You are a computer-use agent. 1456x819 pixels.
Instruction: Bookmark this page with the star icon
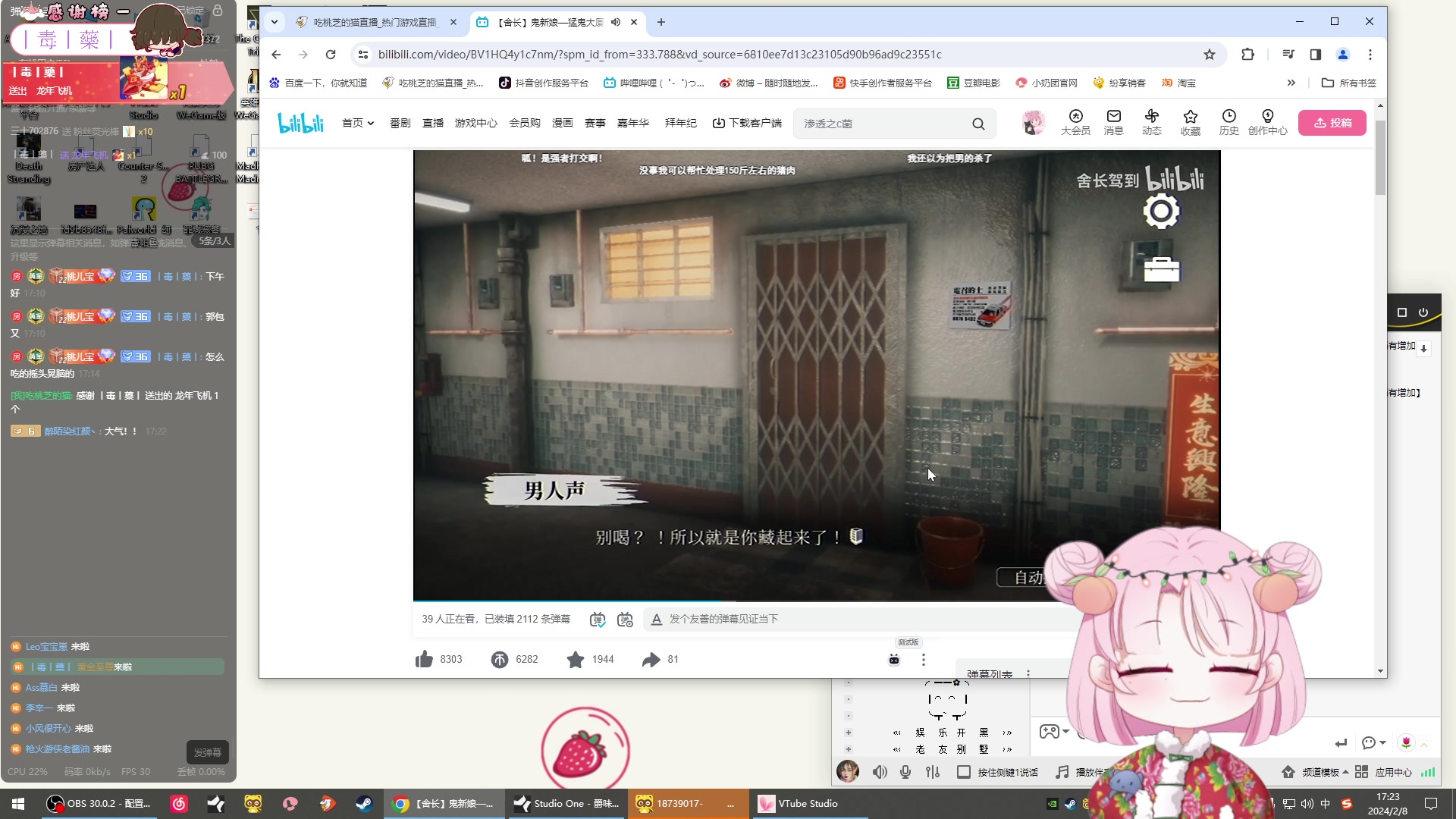point(1210,55)
